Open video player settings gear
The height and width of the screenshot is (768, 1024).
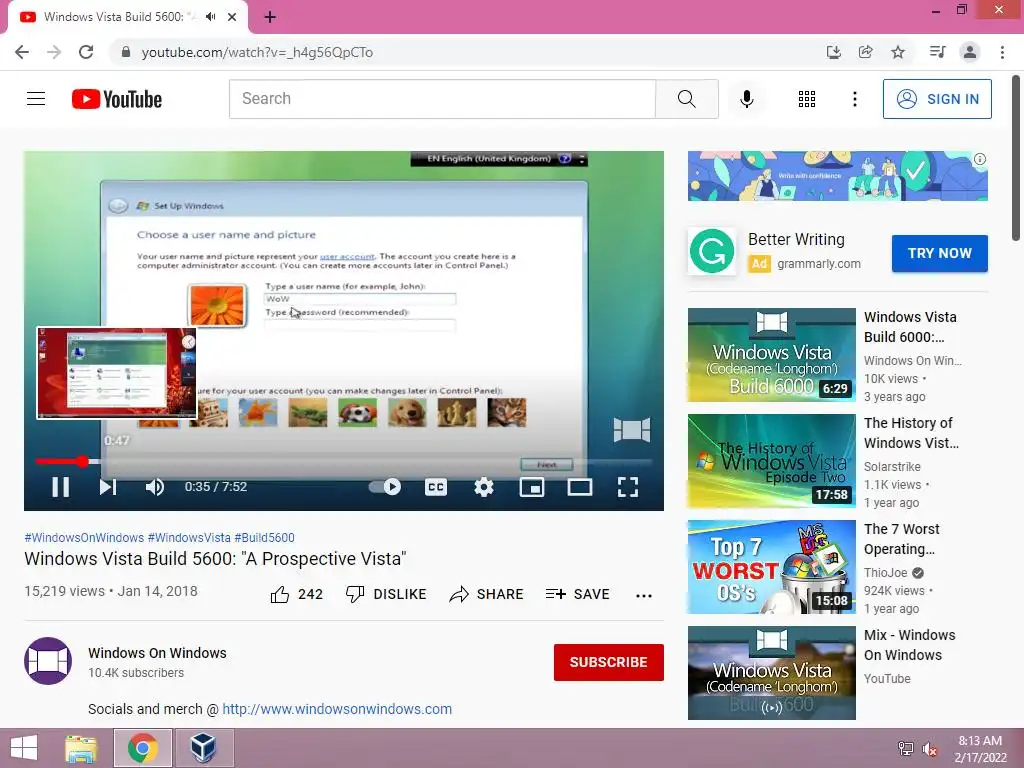click(484, 487)
